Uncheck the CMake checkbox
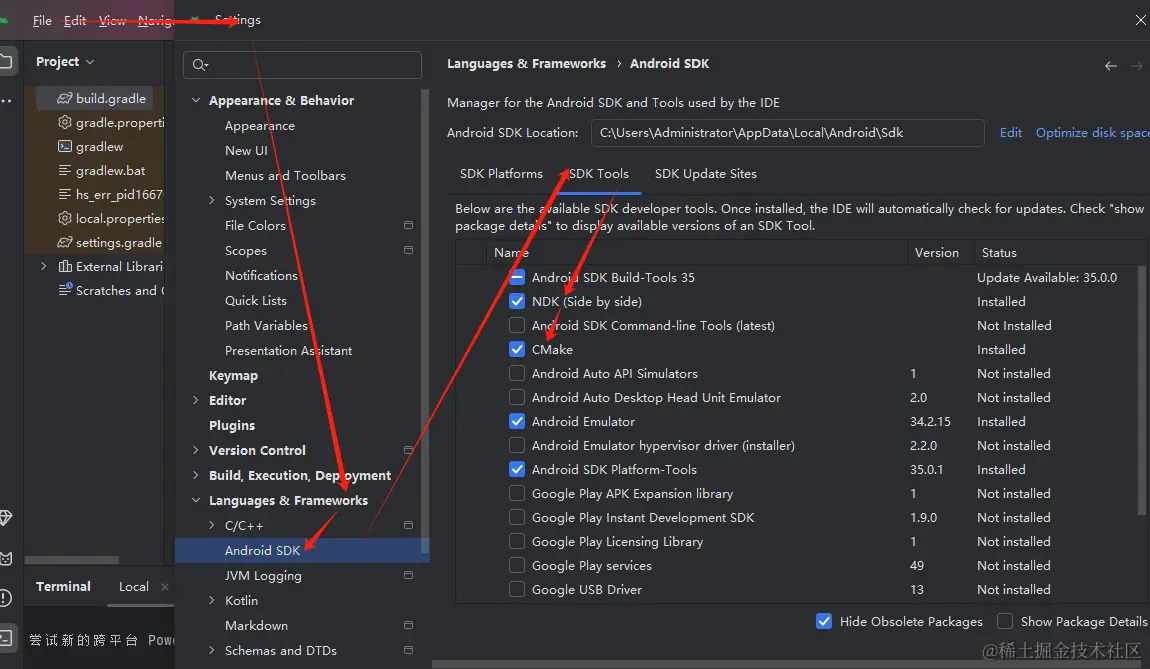1150x669 pixels. [x=517, y=349]
